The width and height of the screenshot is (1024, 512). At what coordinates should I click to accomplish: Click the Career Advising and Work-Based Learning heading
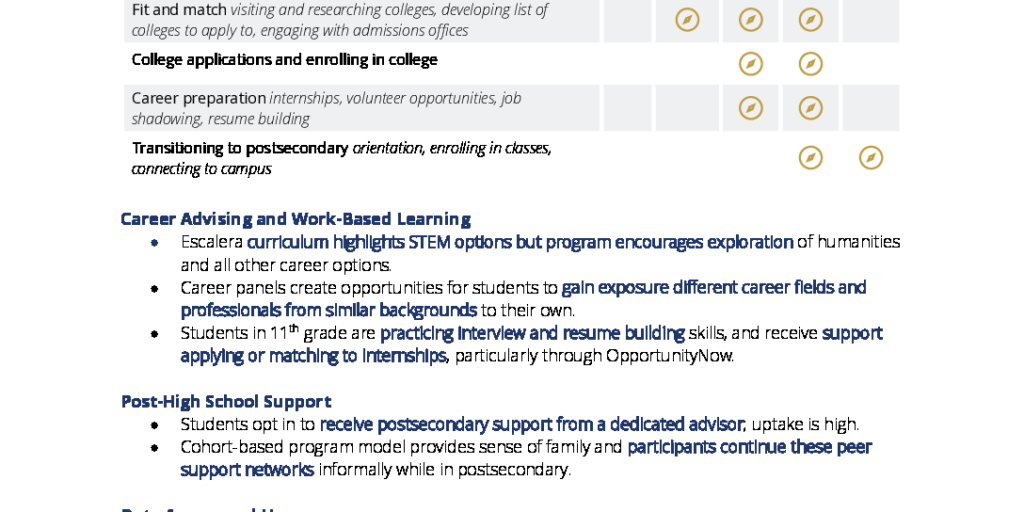[295, 219]
